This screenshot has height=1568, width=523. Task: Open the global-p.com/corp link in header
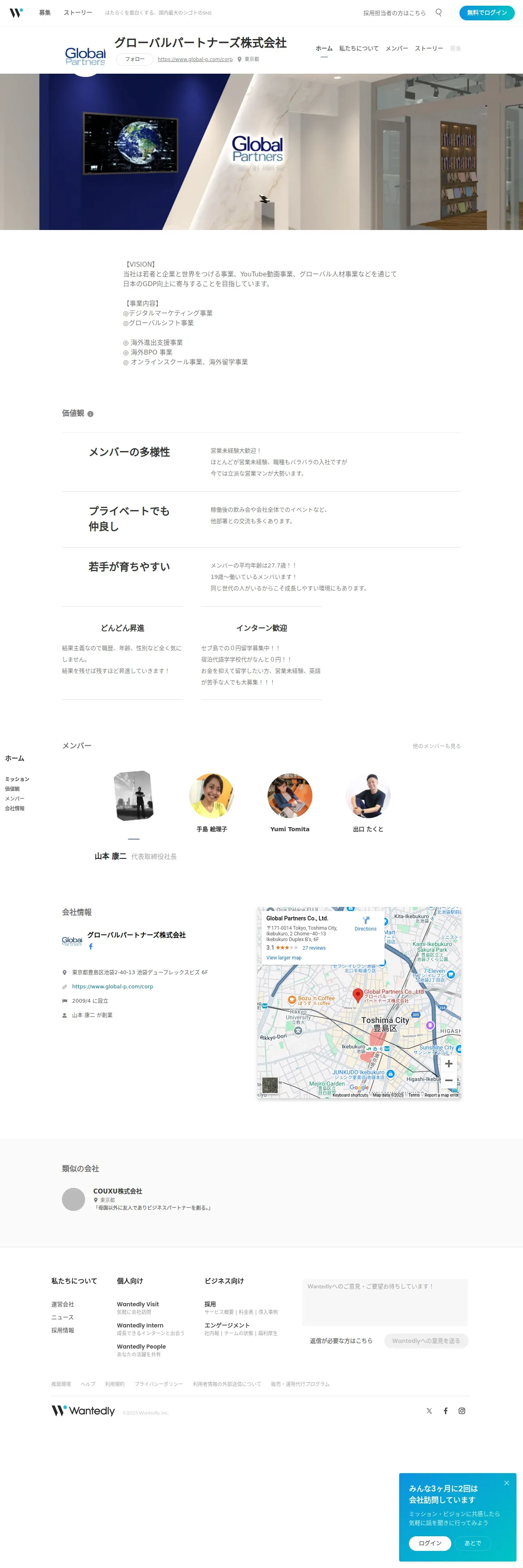tap(195, 60)
